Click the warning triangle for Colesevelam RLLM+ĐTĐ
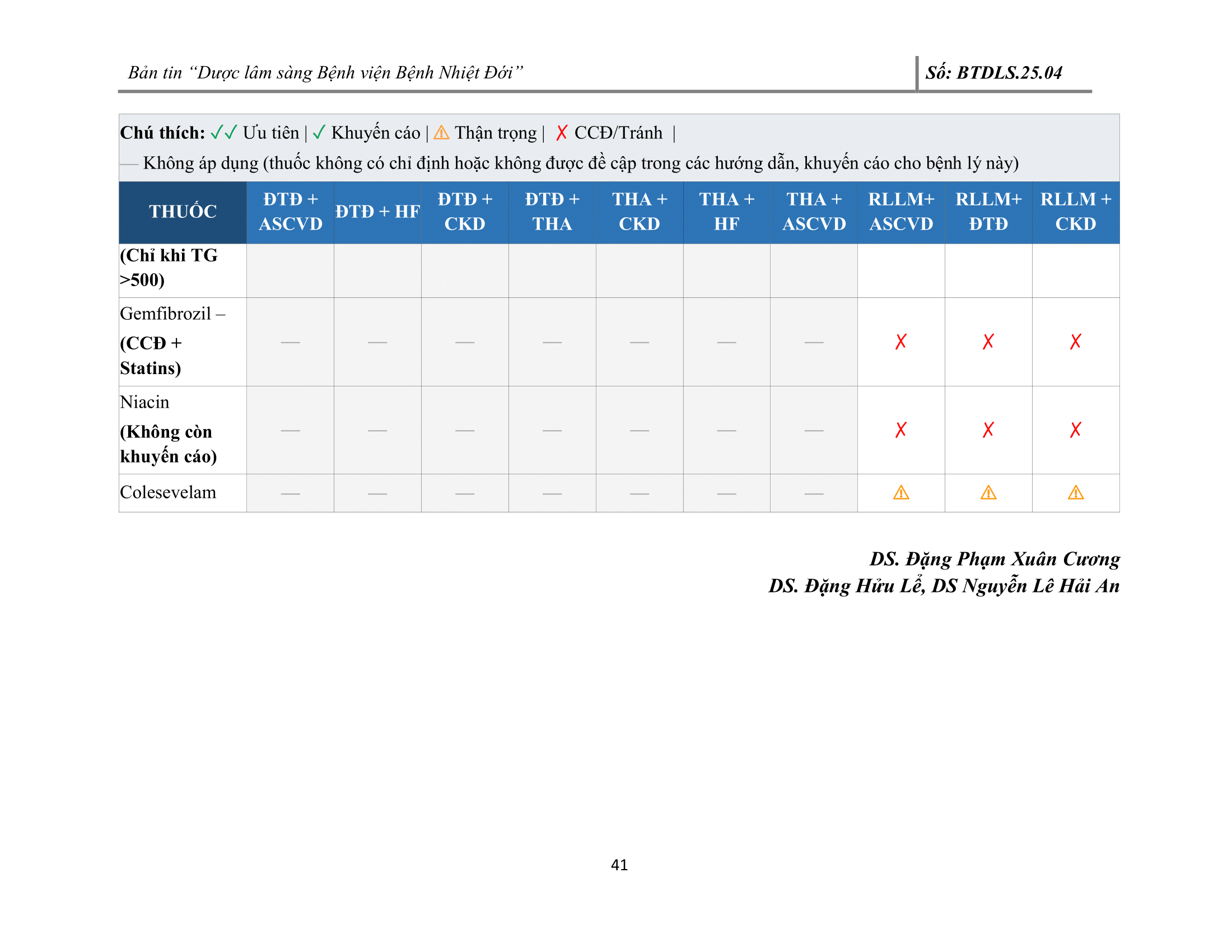This screenshot has width=1232, height=952. [x=988, y=493]
